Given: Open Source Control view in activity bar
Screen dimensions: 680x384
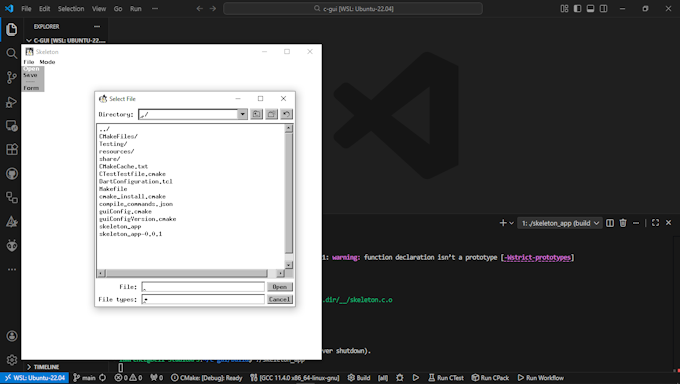Looking at the screenshot, I should 12,78.
